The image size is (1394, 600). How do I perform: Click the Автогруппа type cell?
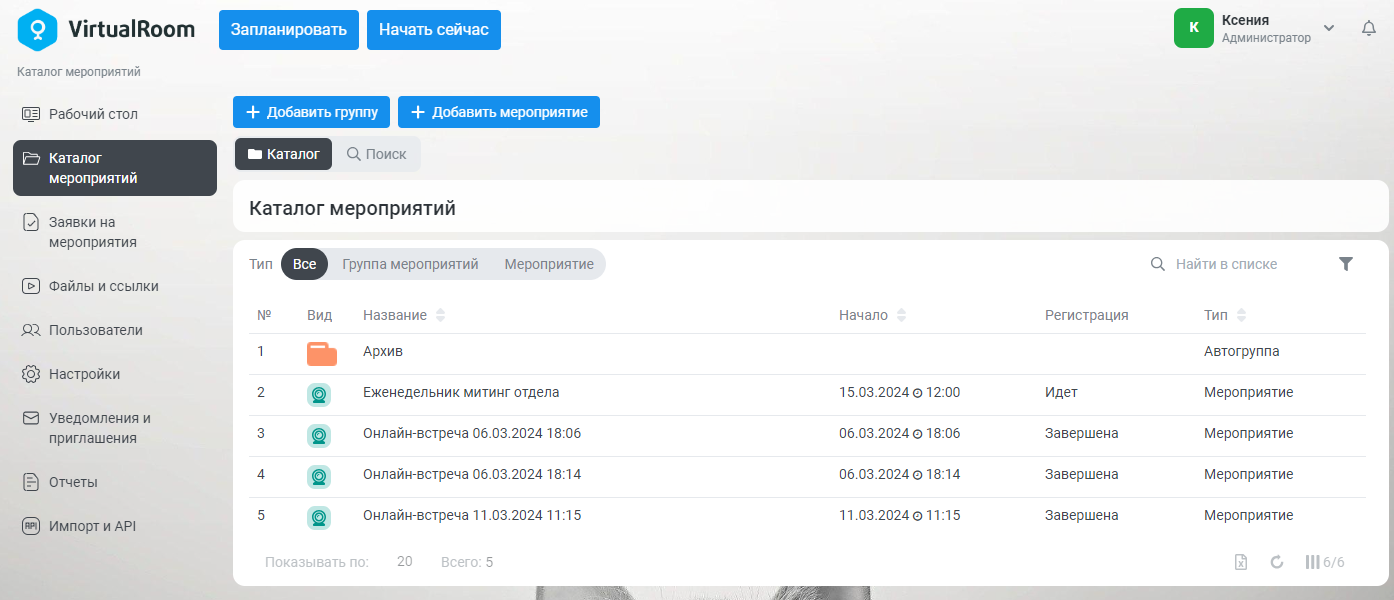1242,352
